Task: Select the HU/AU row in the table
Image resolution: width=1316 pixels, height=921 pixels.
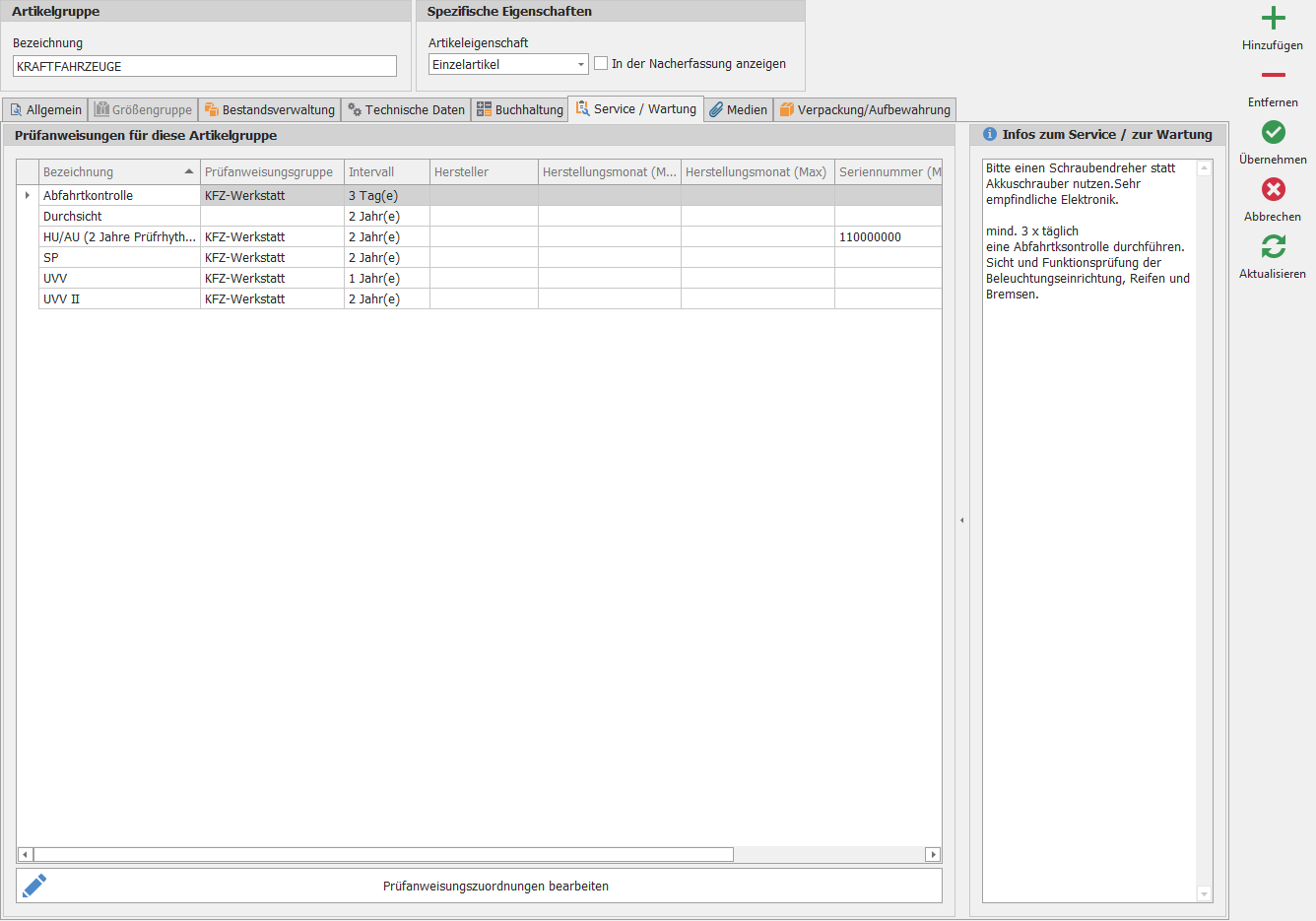Action: click(118, 236)
